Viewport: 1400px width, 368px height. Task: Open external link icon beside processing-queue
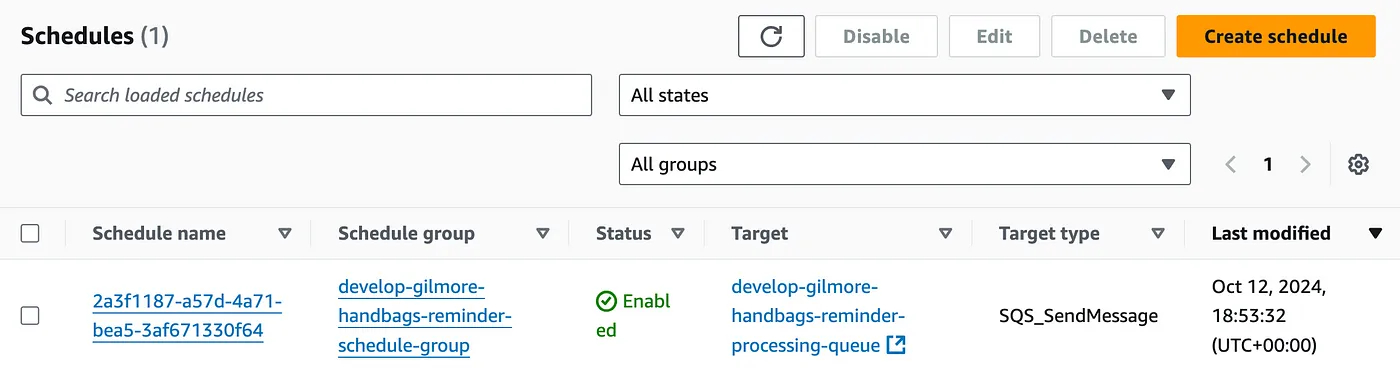[897, 346]
